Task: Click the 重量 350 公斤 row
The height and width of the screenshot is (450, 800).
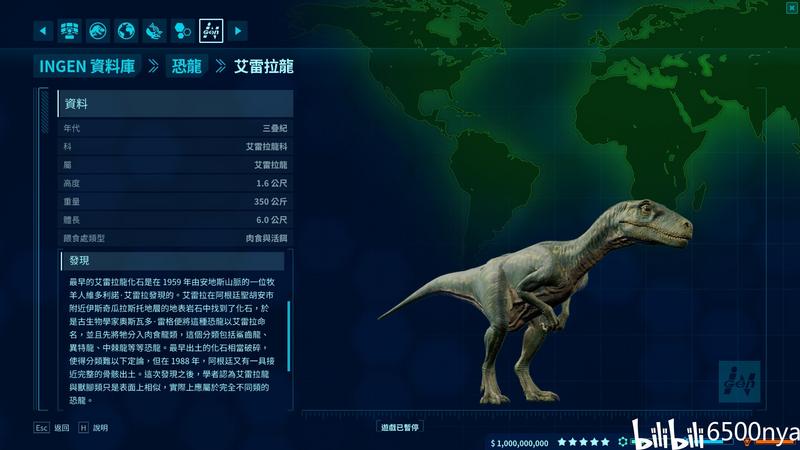Action: [176, 202]
